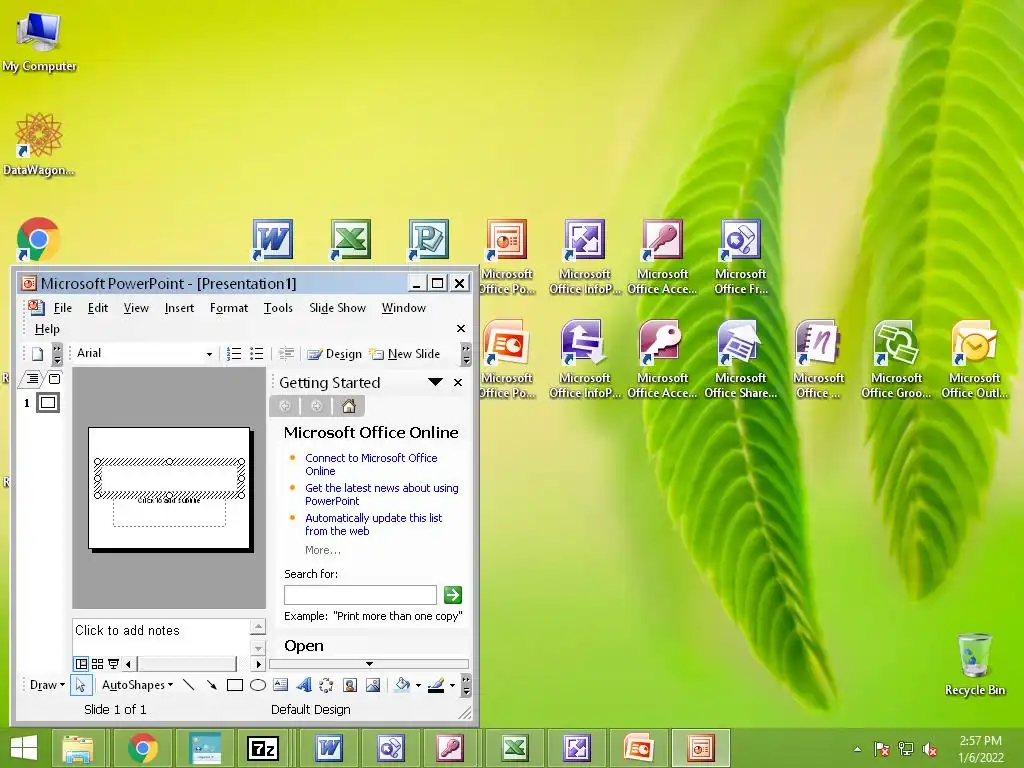Toggle Bullets list formatting

[x=257, y=354]
